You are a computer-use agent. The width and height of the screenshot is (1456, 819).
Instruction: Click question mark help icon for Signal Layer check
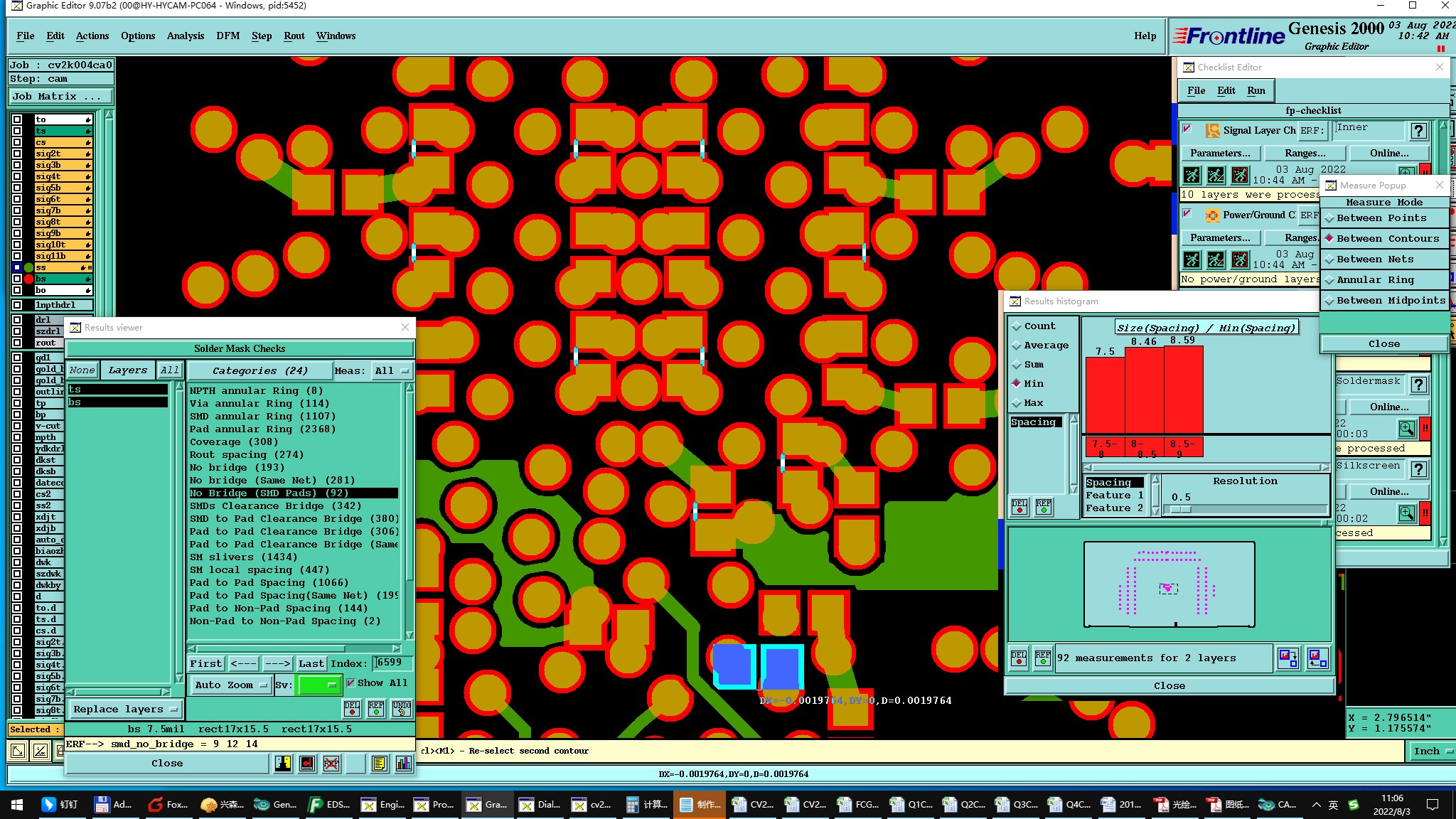click(1418, 131)
